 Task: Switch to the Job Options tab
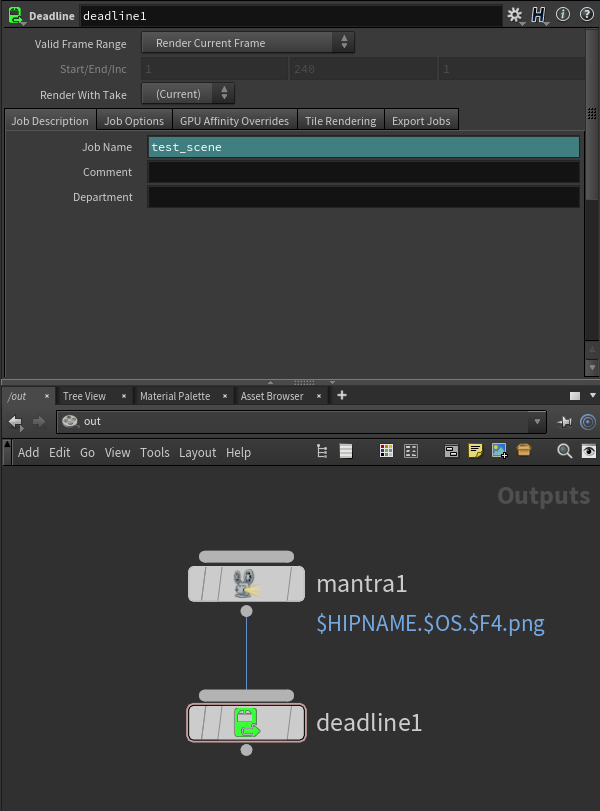click(x=134, y=121)
